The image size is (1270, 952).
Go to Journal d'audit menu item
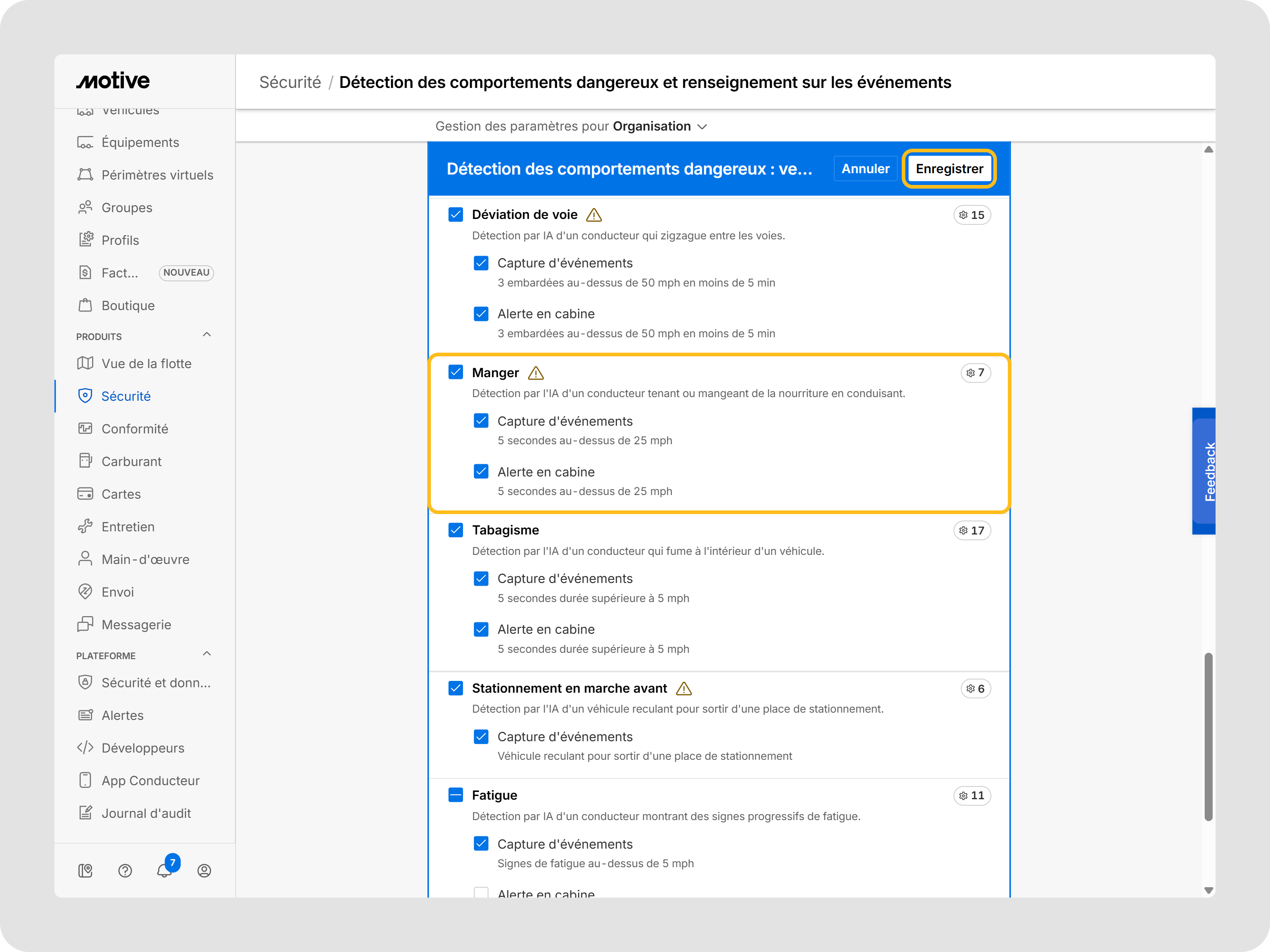[x=146, y=813]
